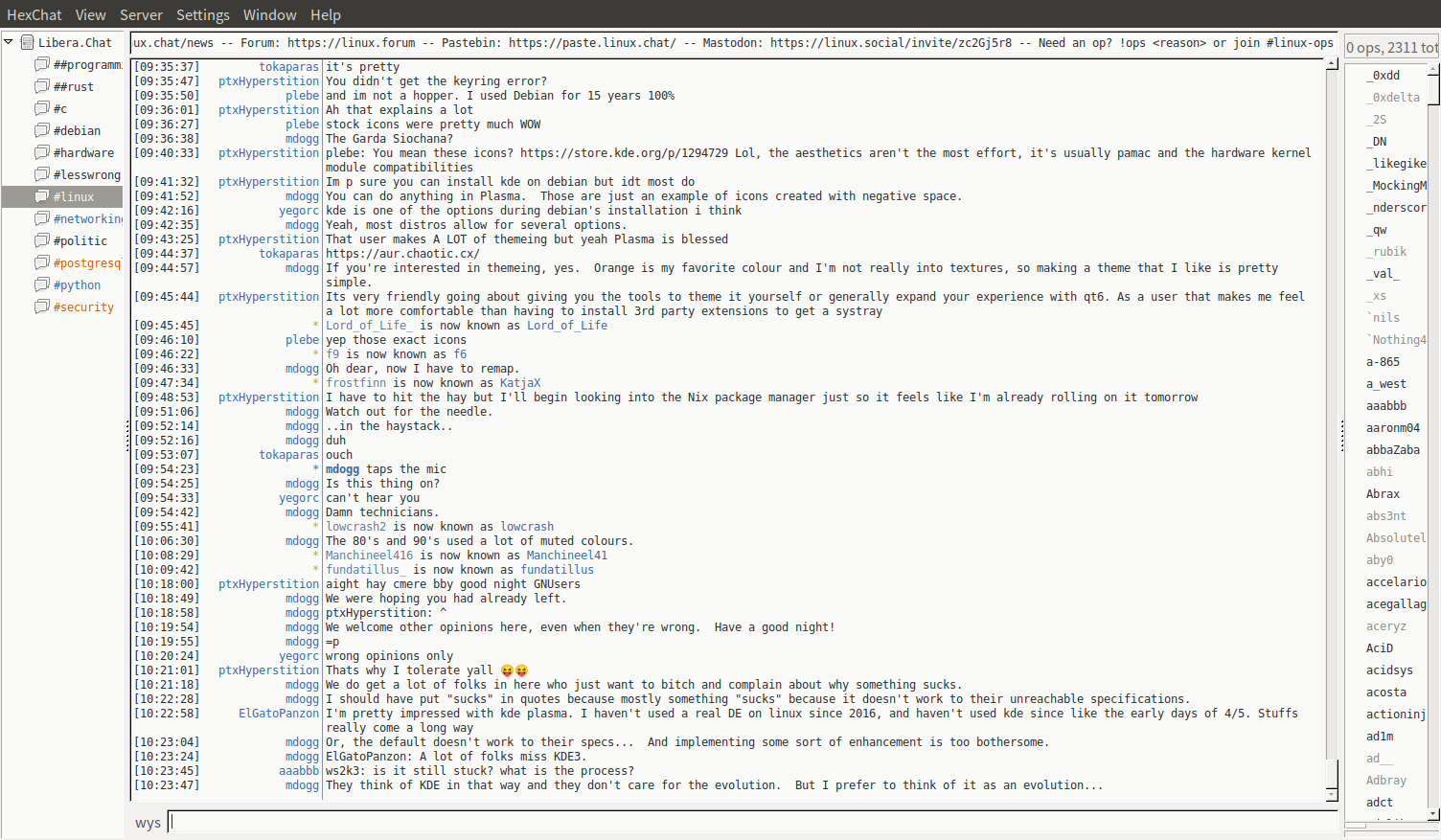Image resolution: width=1441 pixels, height=840 pixels.
Task: Open the Server menu
Action: (141, 14)
